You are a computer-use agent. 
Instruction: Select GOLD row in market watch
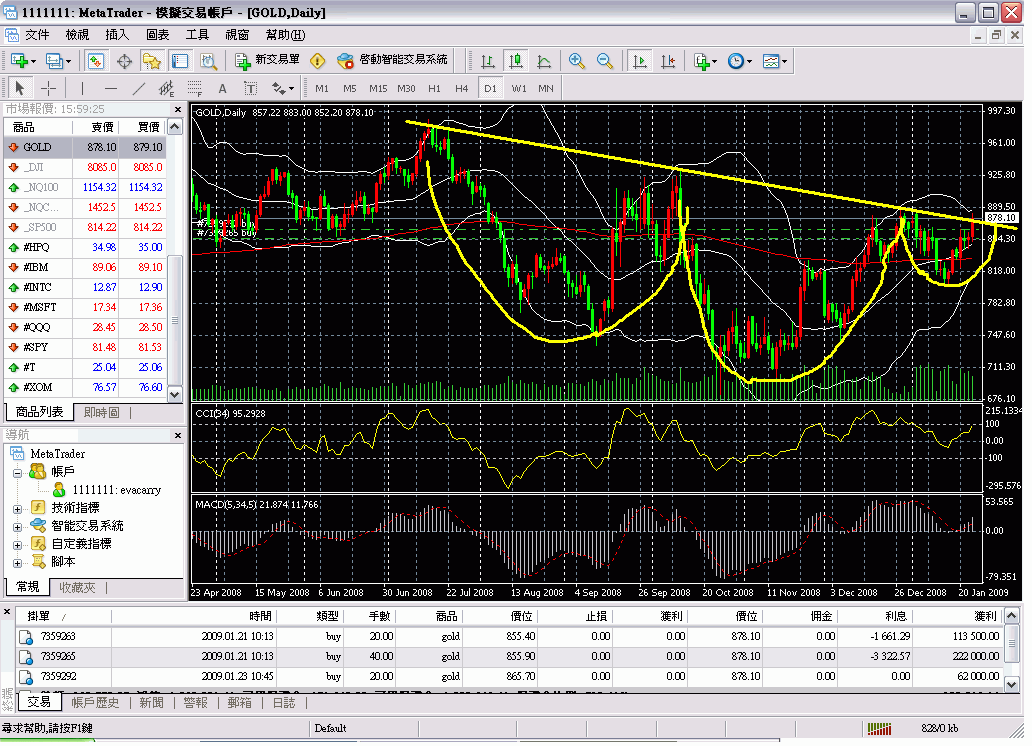coord(86,147)
